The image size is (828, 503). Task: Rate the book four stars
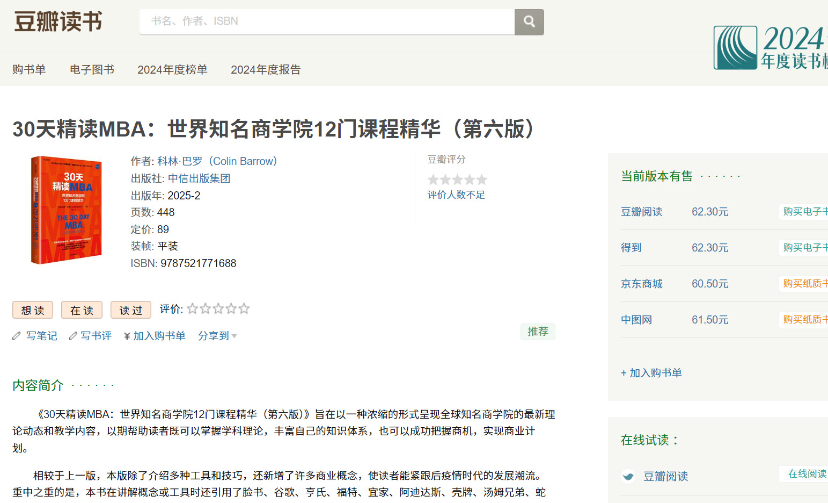point(231,309)
